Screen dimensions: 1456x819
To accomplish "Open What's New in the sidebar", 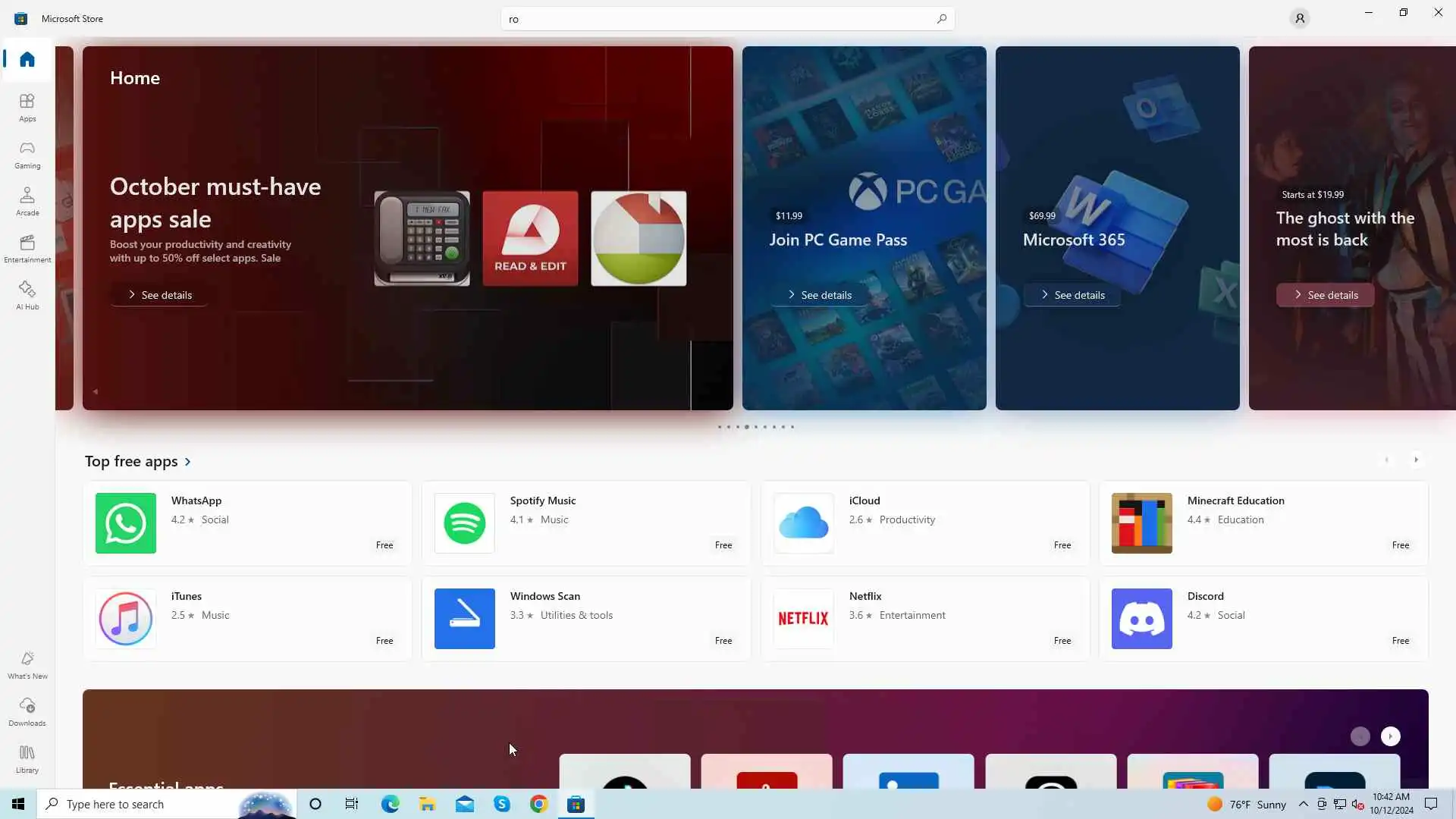I will tap(27, 664).
